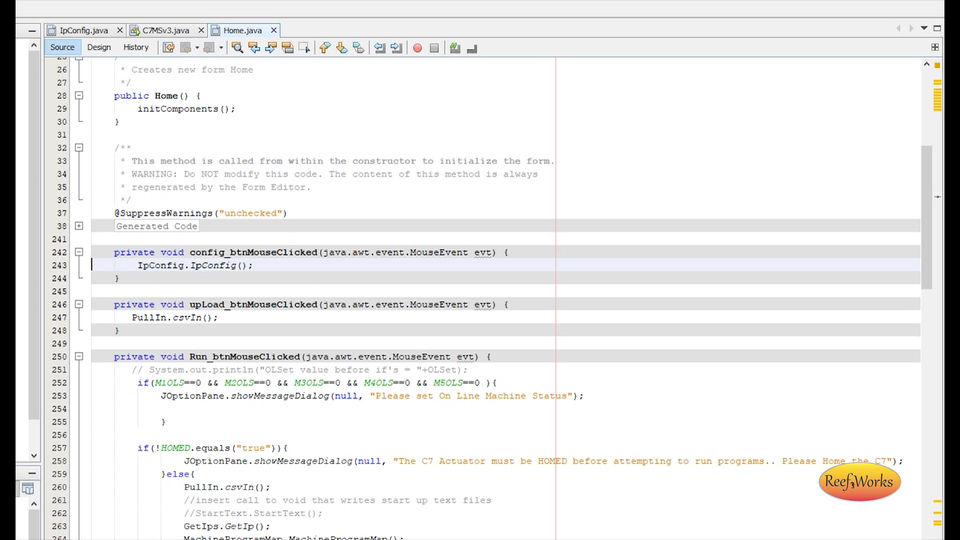Click the left sidebar panel icon

click(x=28, y=489)
